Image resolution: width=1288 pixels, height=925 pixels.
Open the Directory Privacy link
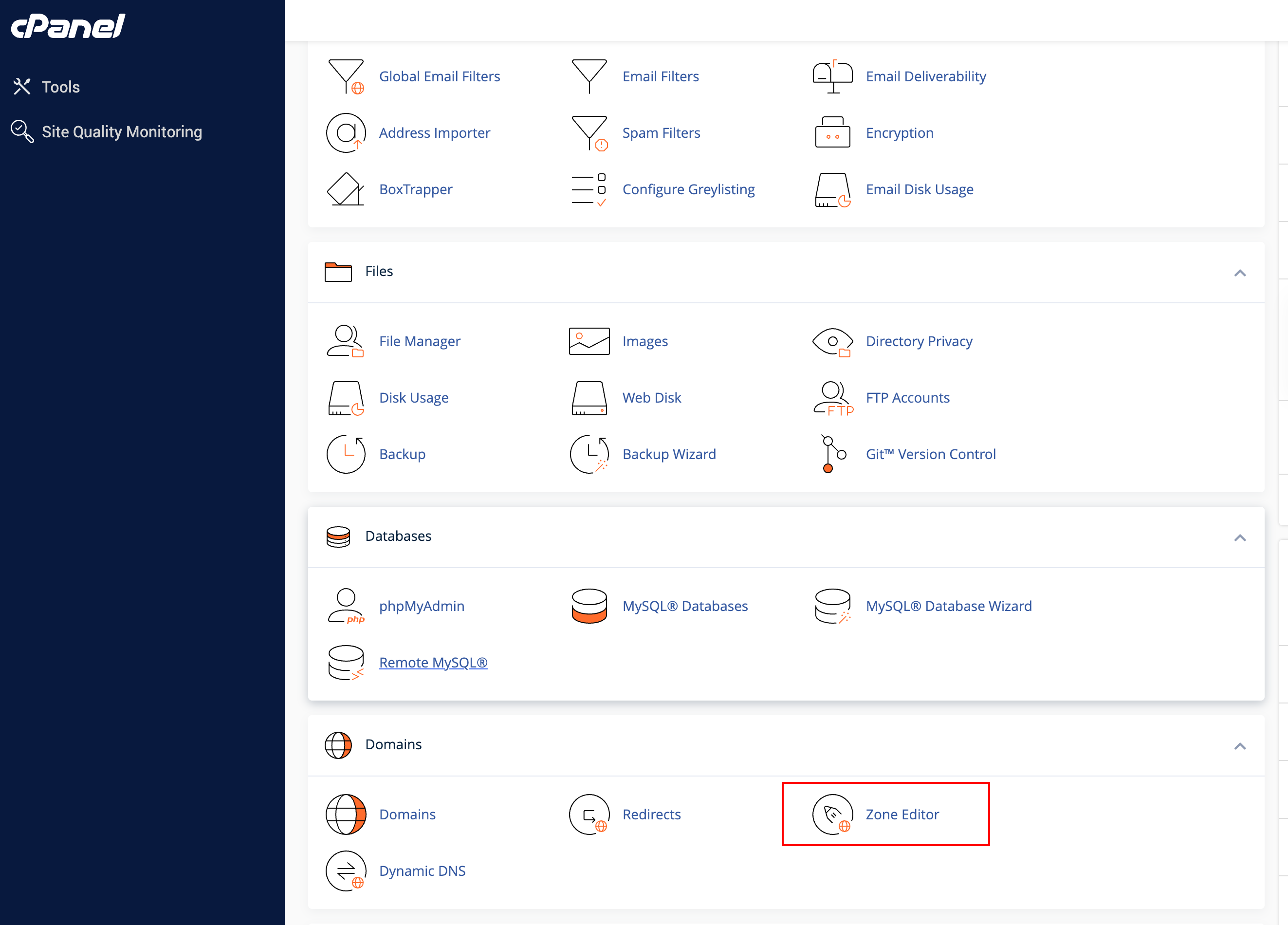click(918, 341)
